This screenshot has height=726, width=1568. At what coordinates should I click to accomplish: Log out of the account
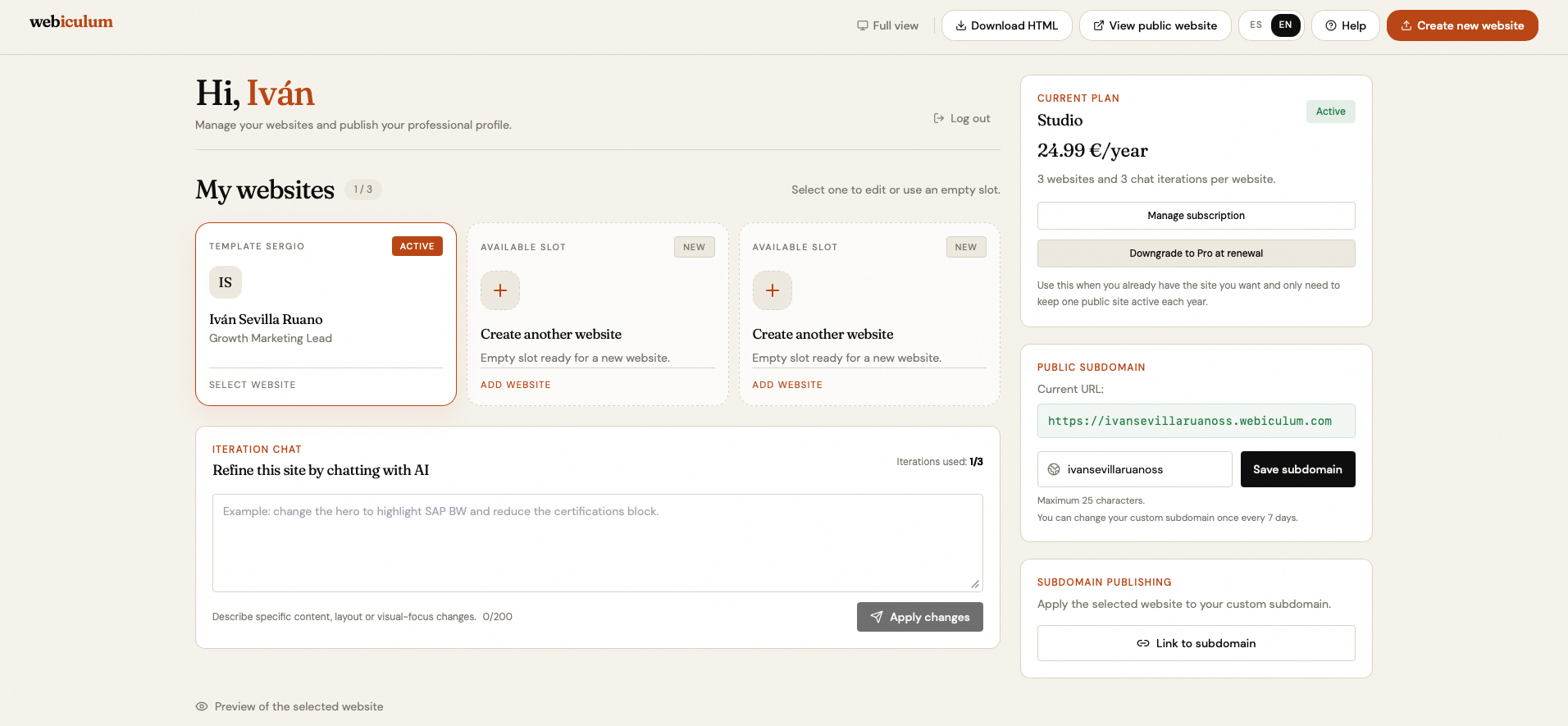pos(962,118)
